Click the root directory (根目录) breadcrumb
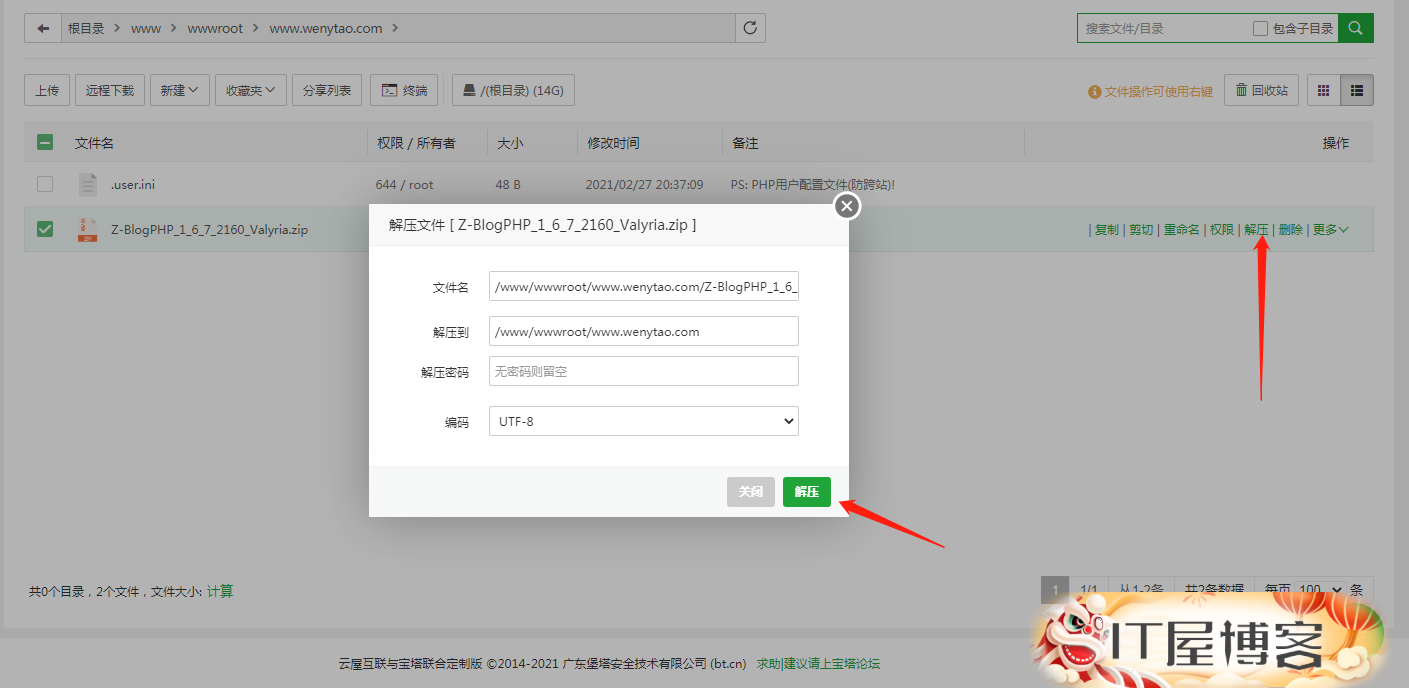The image size is (1409, 688). [x=86, y=28]
